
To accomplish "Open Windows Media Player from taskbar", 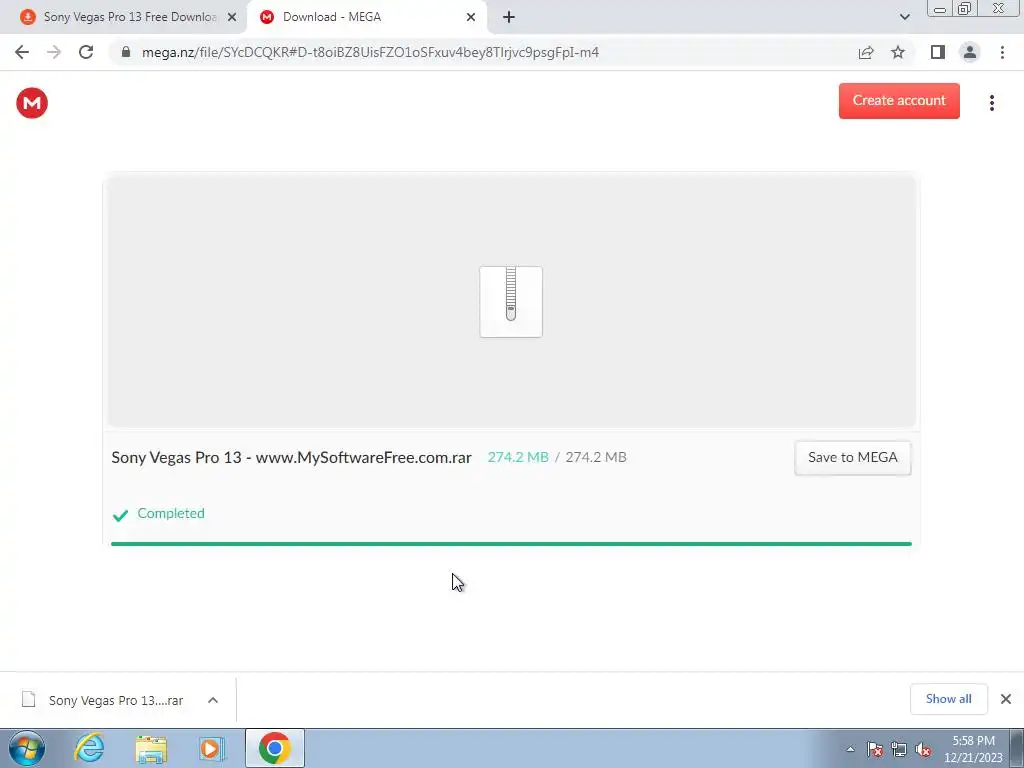I will 212,748.
